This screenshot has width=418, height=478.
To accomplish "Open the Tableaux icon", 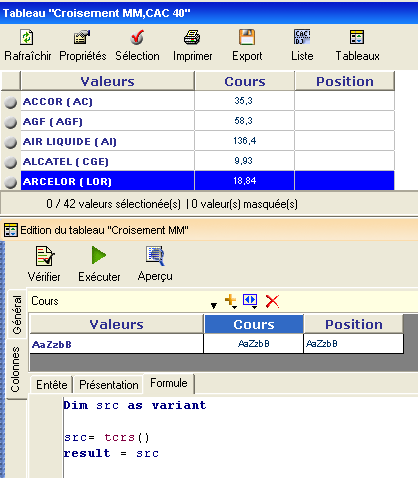I will pyautogui.click(x=357, y=37).
